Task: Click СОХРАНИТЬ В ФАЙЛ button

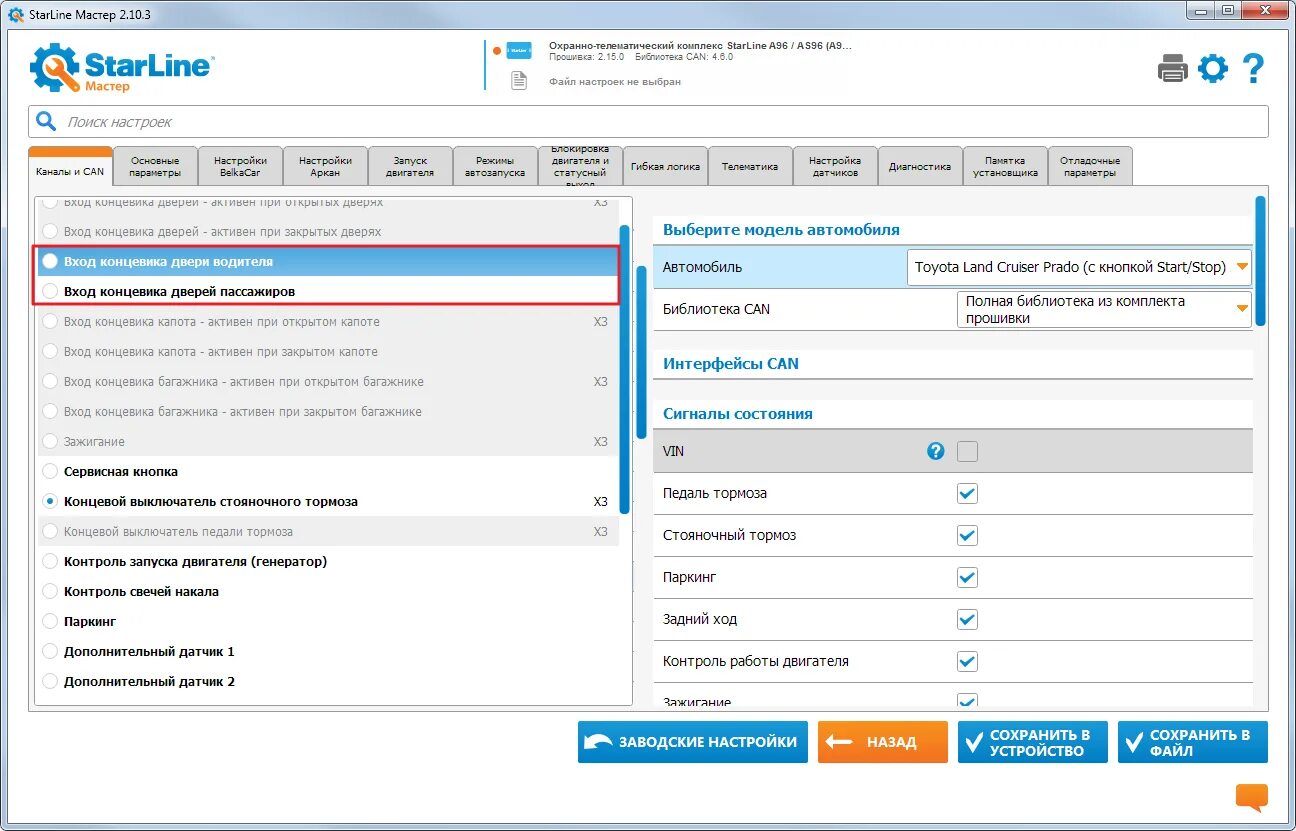Action: pos(1192,742)
